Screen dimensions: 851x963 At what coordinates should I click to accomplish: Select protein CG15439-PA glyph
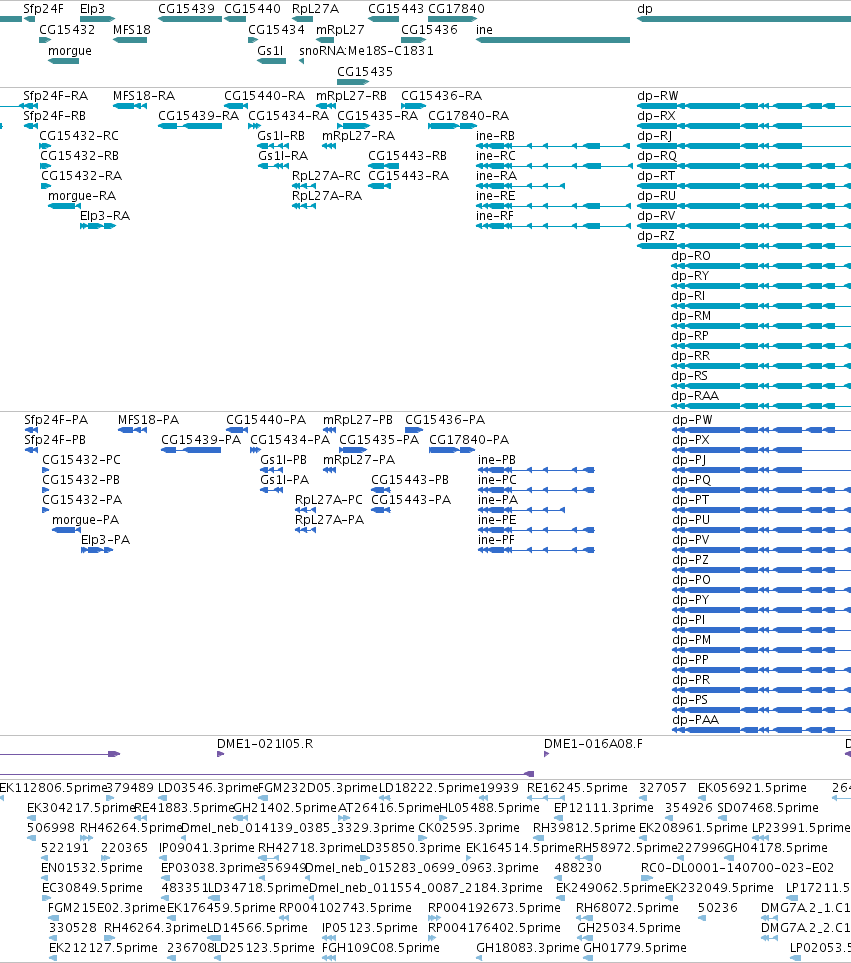191,450
